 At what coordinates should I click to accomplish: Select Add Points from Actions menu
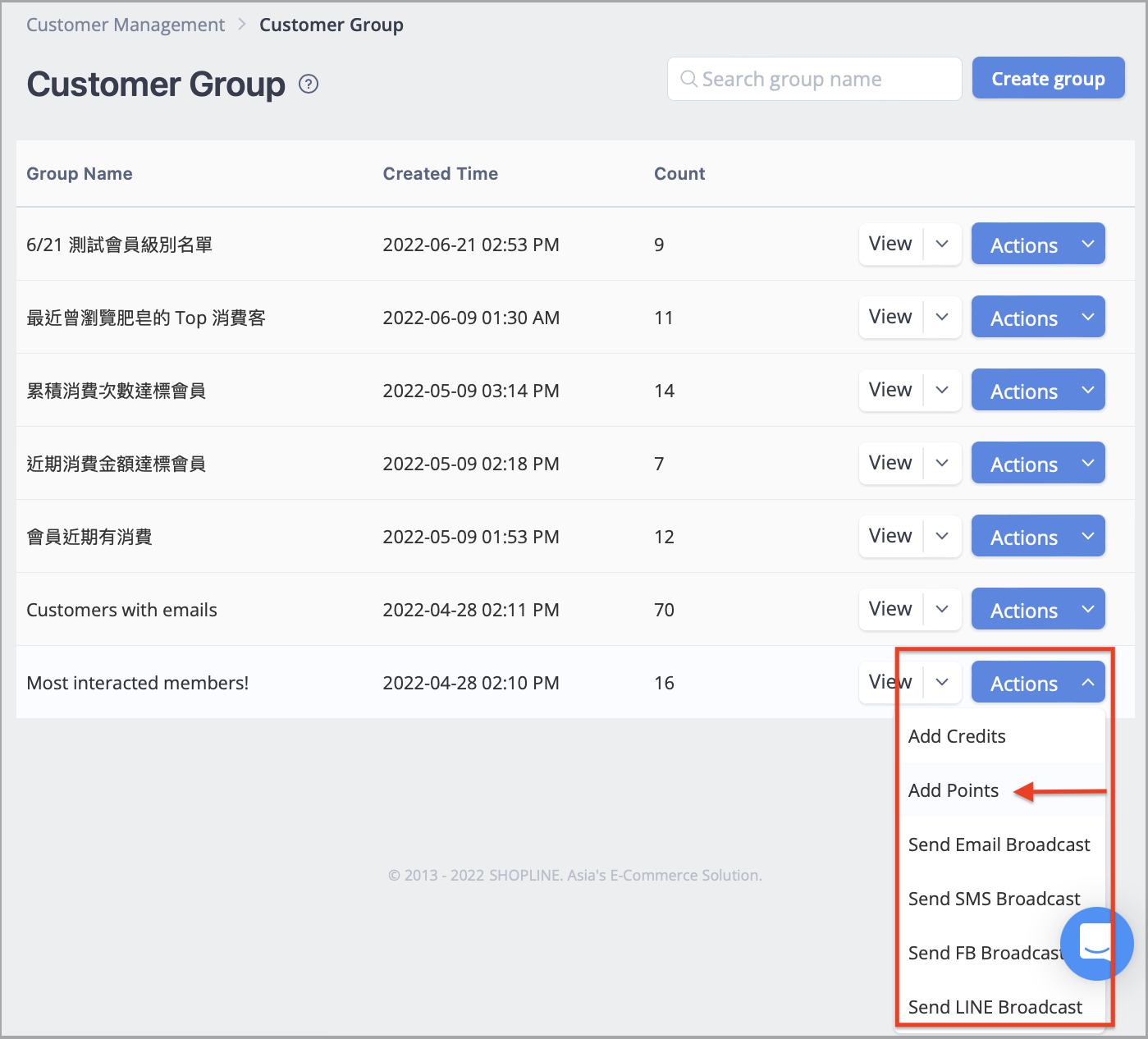coord(954,790)
